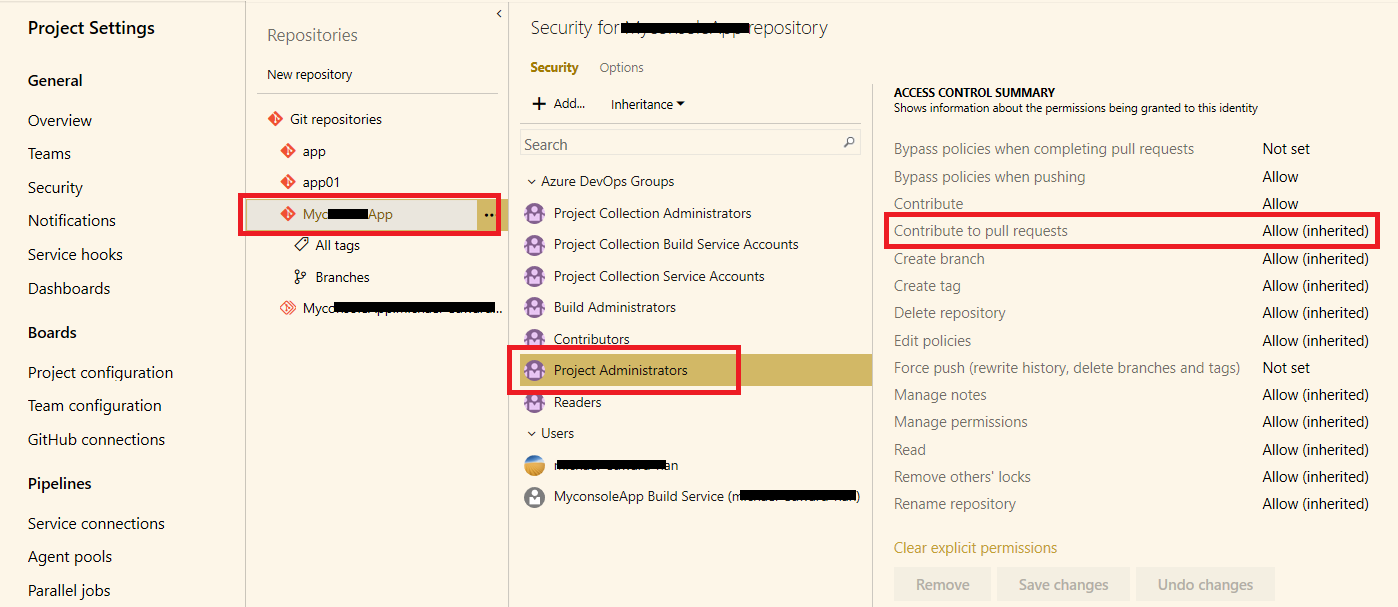1398x607 pixels.
Task: Open Overview in Project Settings
Action: click(60, 120)
